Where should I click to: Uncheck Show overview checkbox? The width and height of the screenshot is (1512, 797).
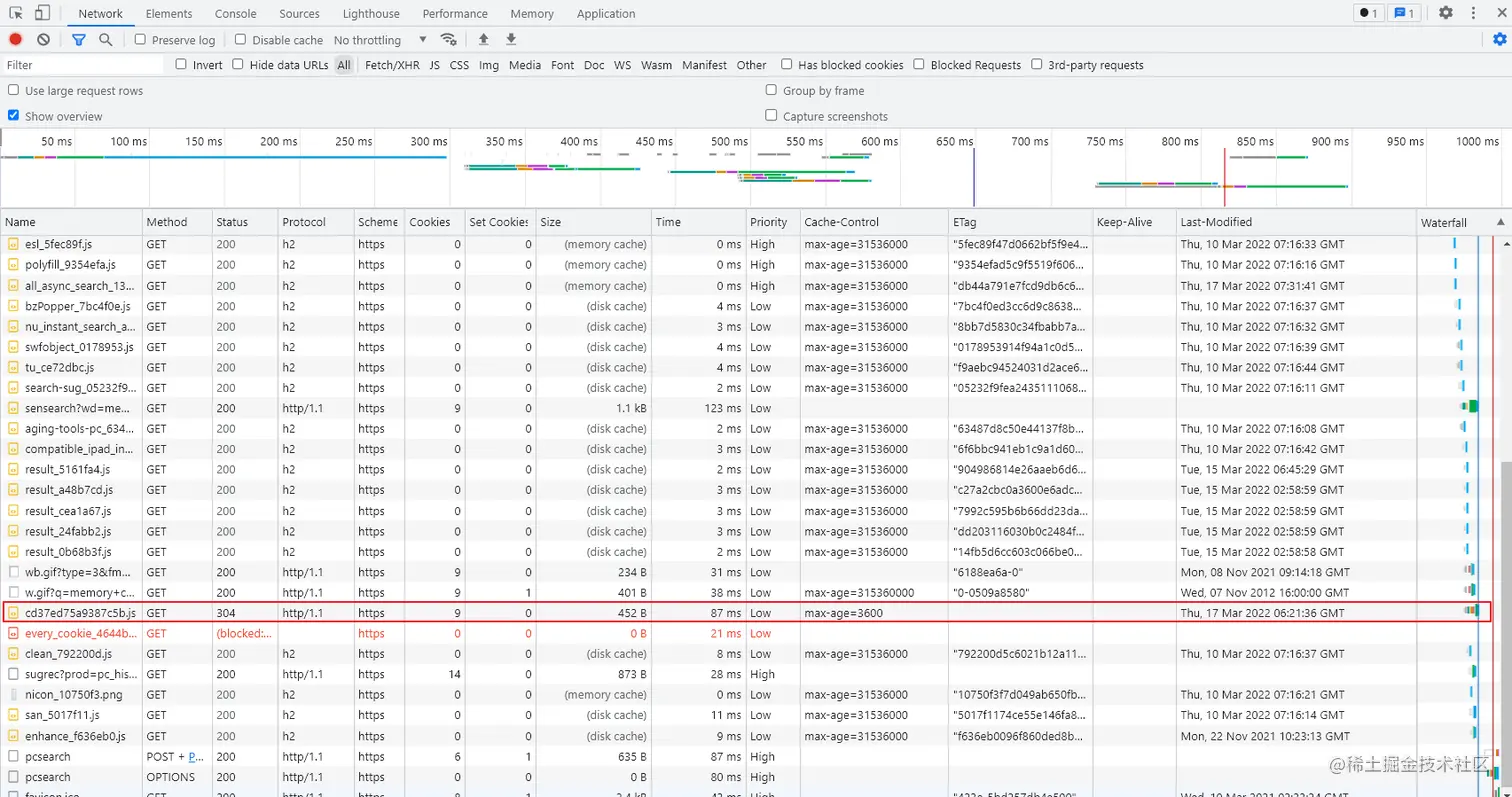14,116
